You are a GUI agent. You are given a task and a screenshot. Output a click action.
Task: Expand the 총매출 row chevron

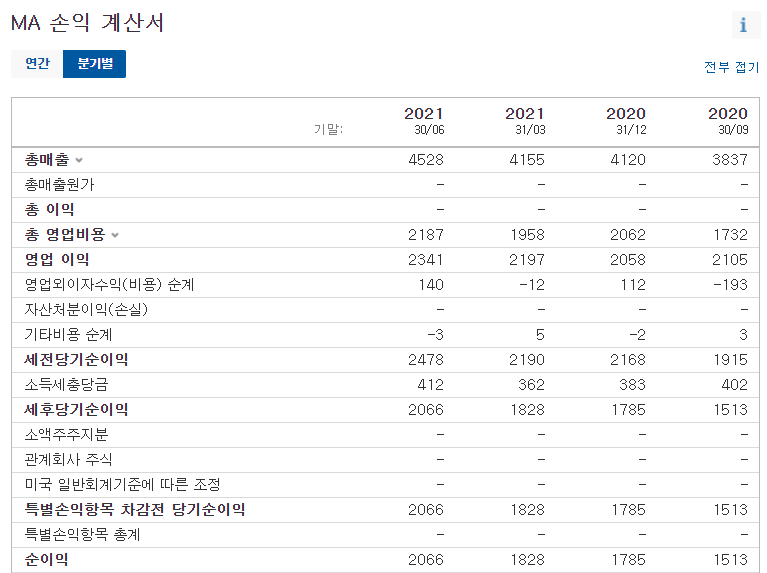79,160
